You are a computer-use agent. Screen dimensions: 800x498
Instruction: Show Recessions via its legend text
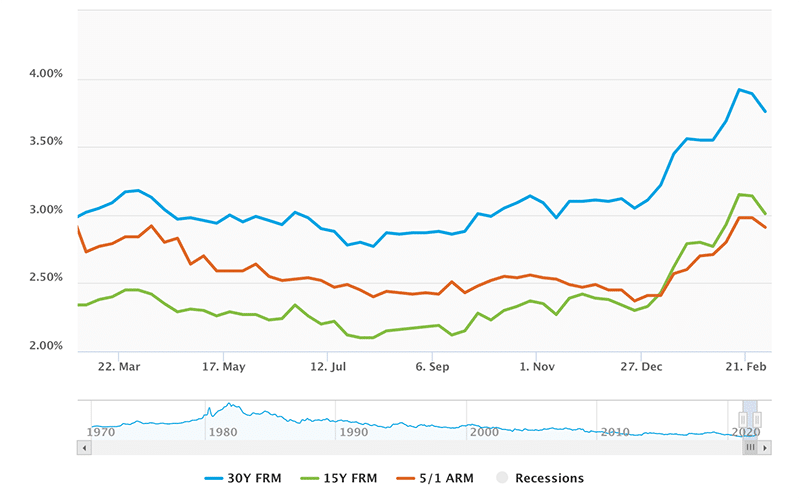point(549,478)
